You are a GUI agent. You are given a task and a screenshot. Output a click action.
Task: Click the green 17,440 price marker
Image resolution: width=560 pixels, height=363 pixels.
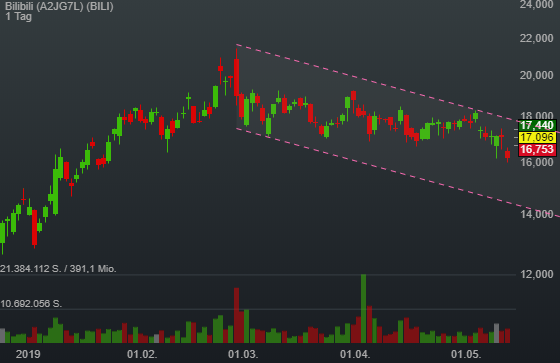click(537, 125)
